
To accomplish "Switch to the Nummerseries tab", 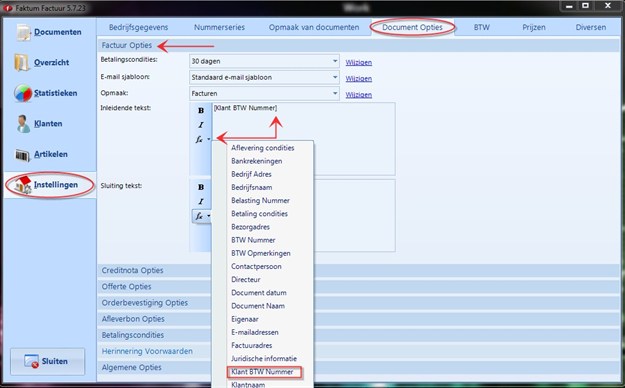I will (x=219, y=28).
